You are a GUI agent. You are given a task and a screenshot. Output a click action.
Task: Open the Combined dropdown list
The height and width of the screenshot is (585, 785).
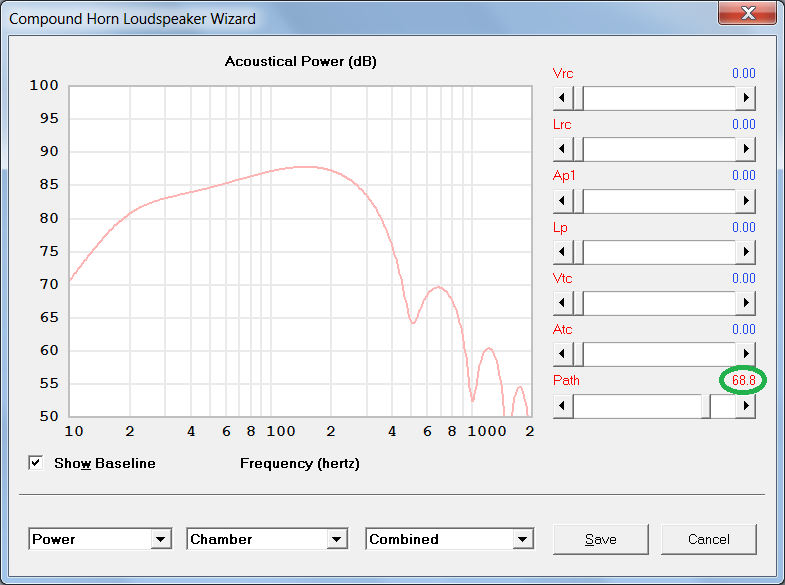pos(523,539)
